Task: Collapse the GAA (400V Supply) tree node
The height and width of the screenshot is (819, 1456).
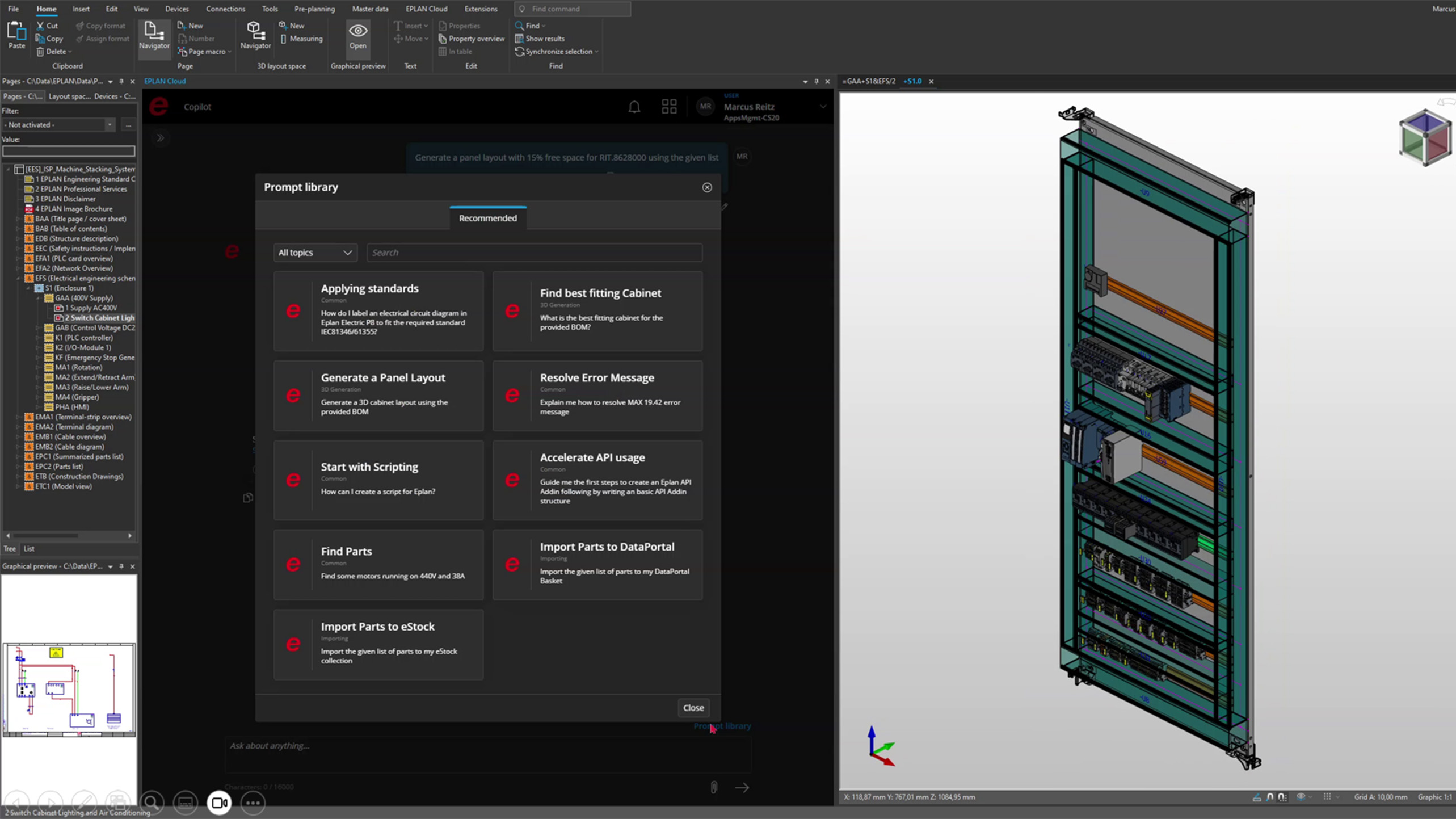Action: [39, 298]
